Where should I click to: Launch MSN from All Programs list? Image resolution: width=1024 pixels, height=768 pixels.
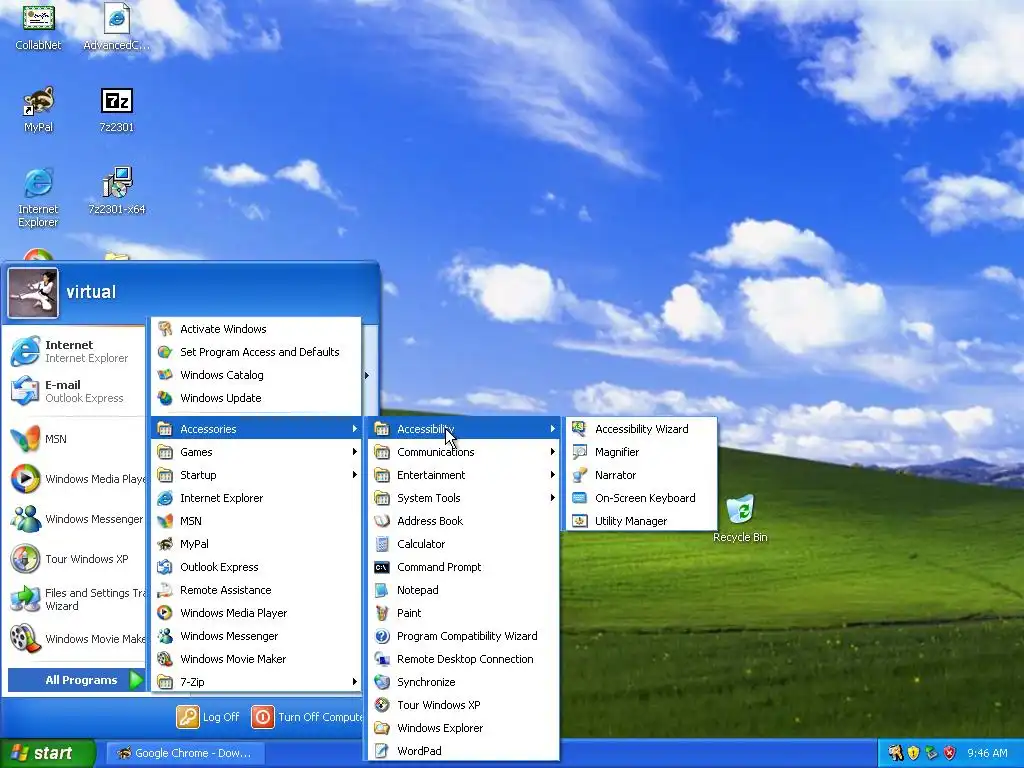tap(256, 520)
